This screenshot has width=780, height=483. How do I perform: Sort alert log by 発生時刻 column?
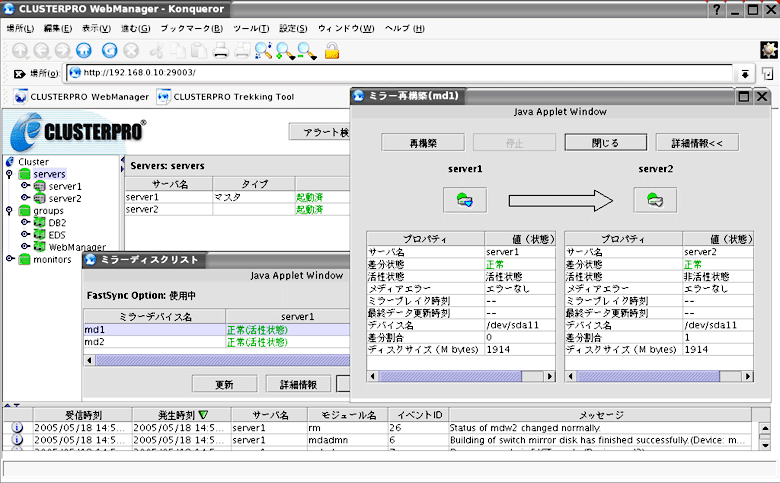click(x=182, y=414)
